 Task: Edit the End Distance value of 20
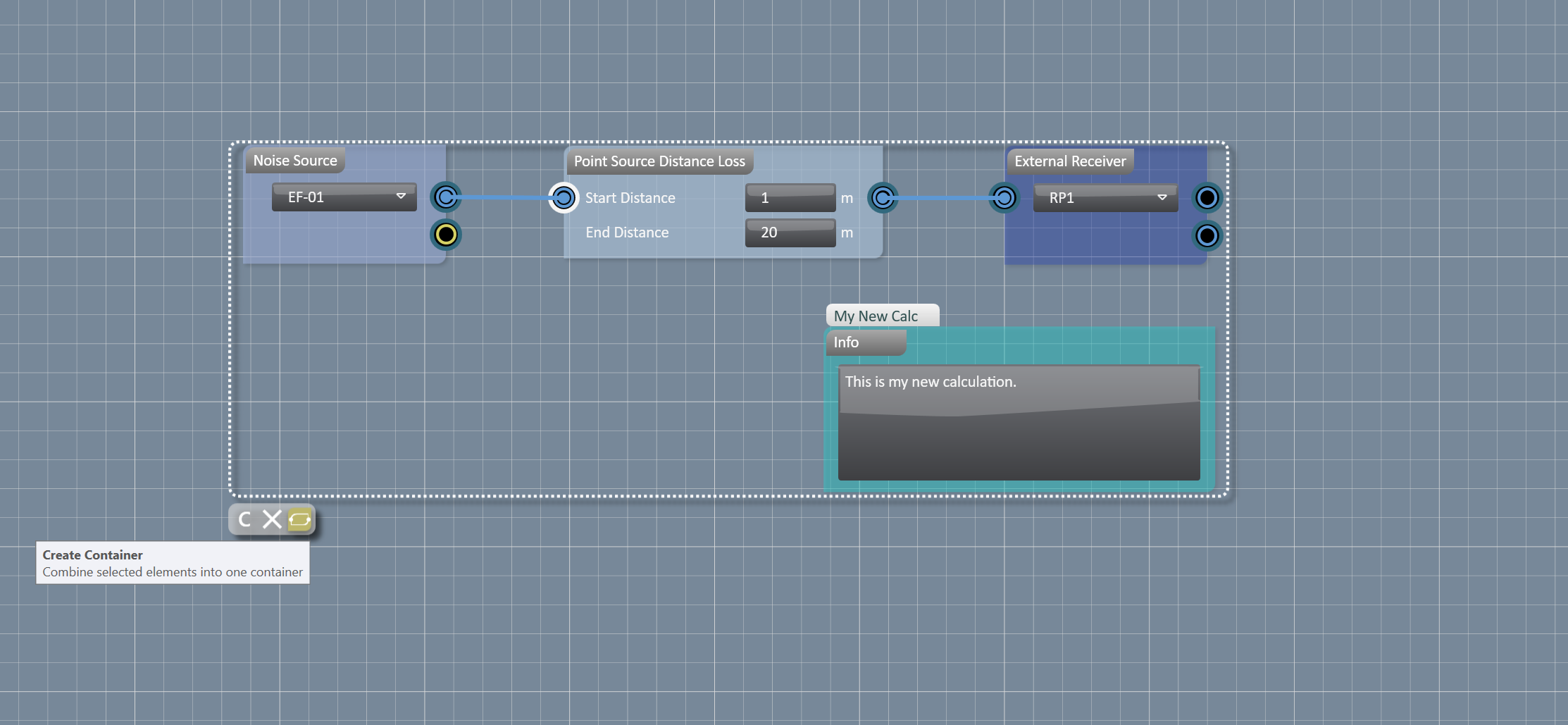pyautogui.click(x=790, y=233)
